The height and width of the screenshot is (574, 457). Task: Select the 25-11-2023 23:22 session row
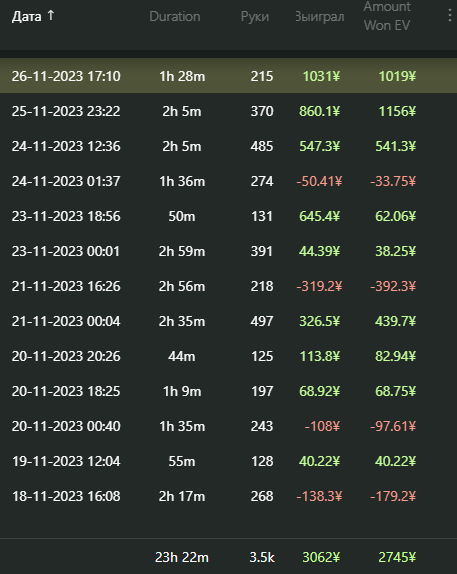tap(228, 111)
